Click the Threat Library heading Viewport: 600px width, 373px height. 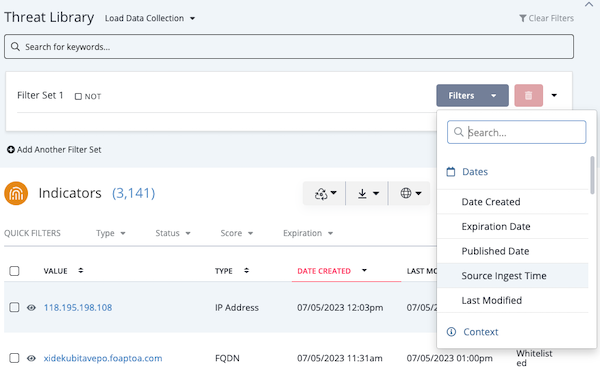click(49, 18)
